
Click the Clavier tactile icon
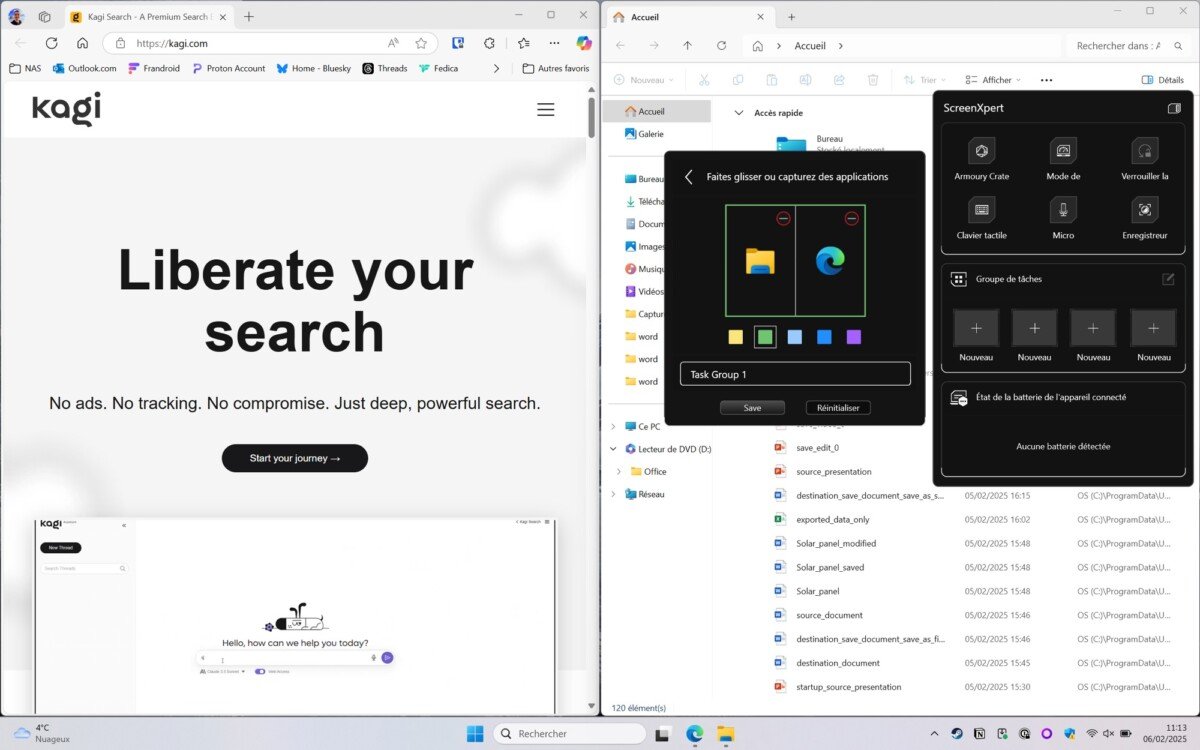coord(981,211)
